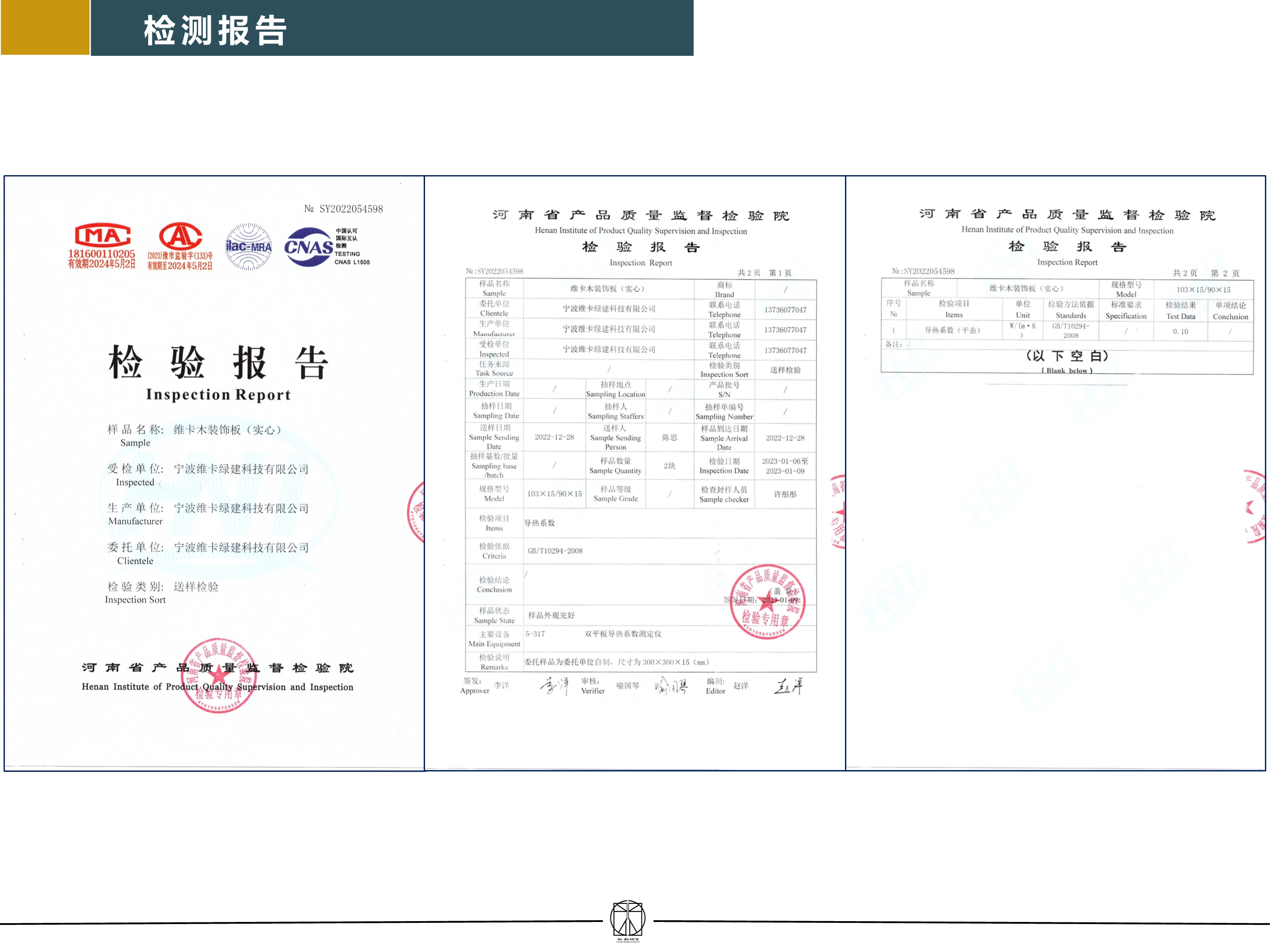Click the blue CNAS logo

click(x=309, y=247)
